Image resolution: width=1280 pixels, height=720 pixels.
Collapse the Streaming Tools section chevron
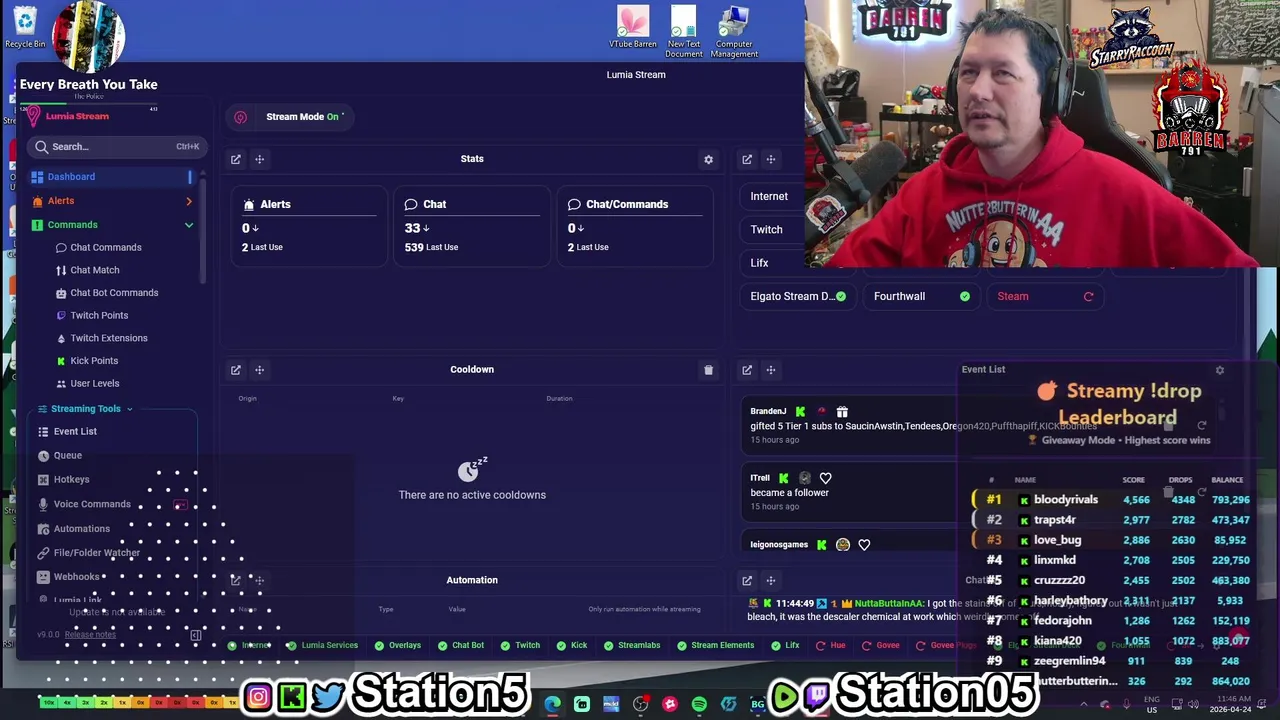pos(129,409)
